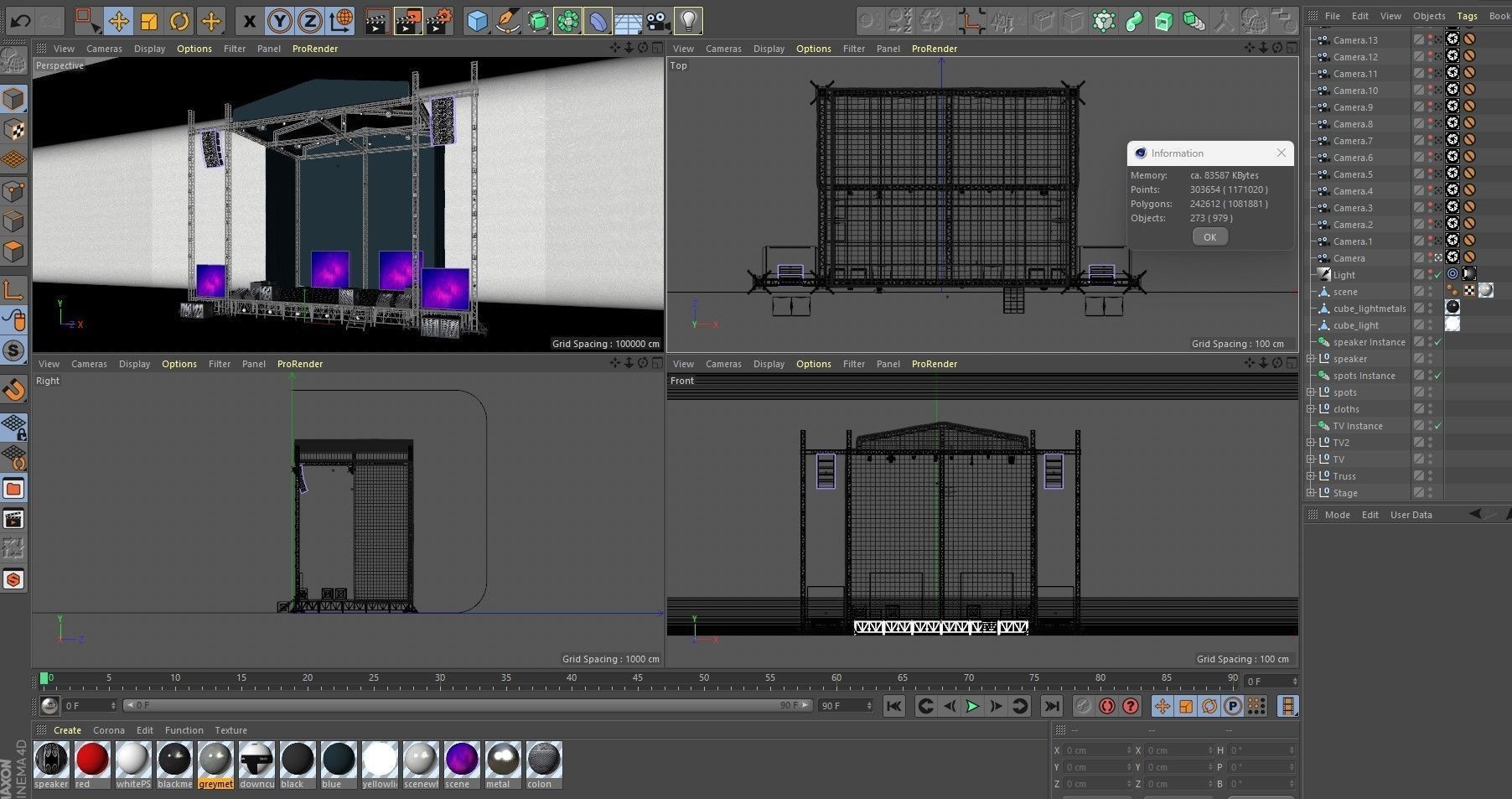Go to end of animation
The image size is (1512, 799).
(x=1052, y=706)
